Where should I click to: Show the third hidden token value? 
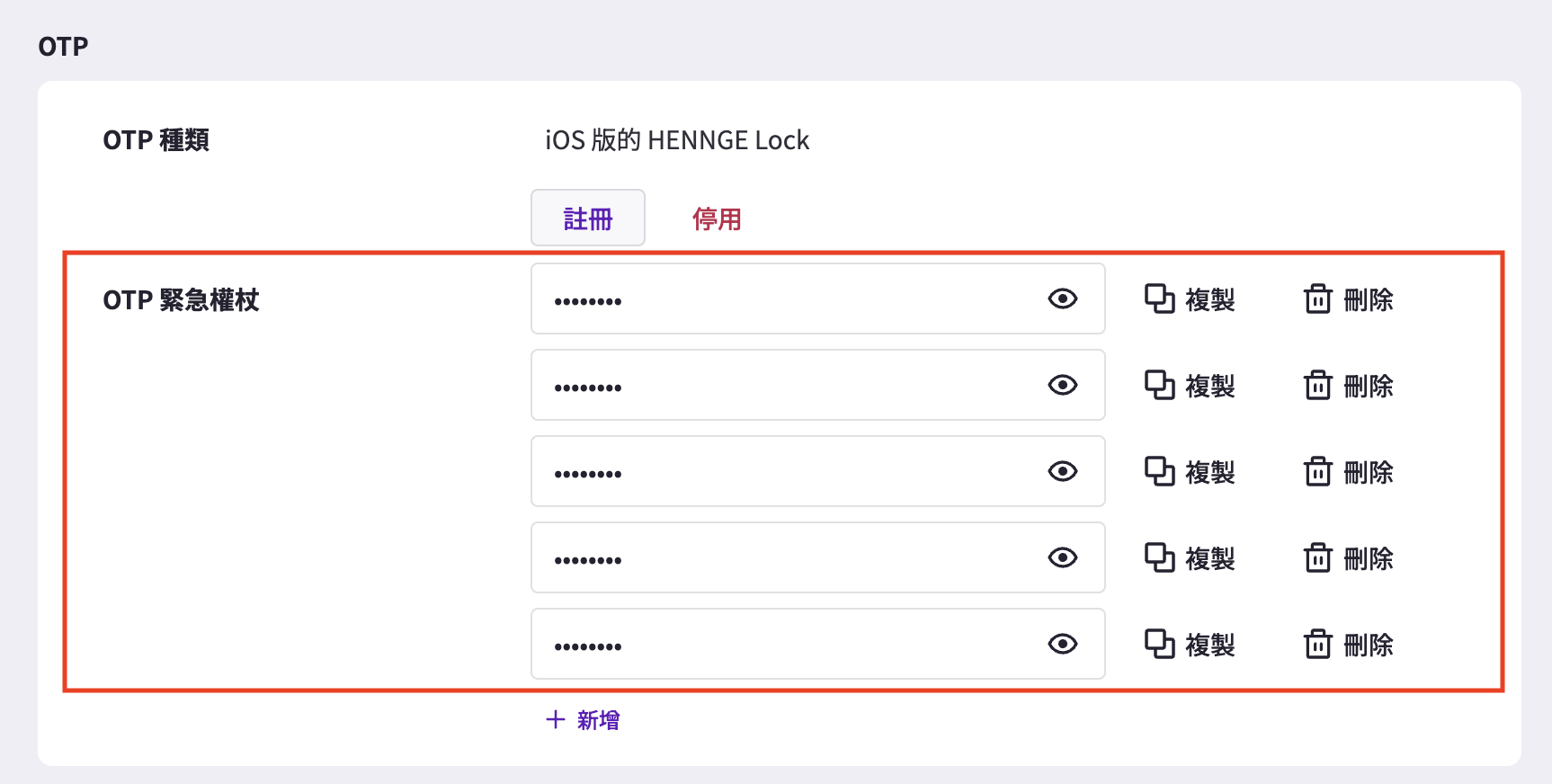1063,471
